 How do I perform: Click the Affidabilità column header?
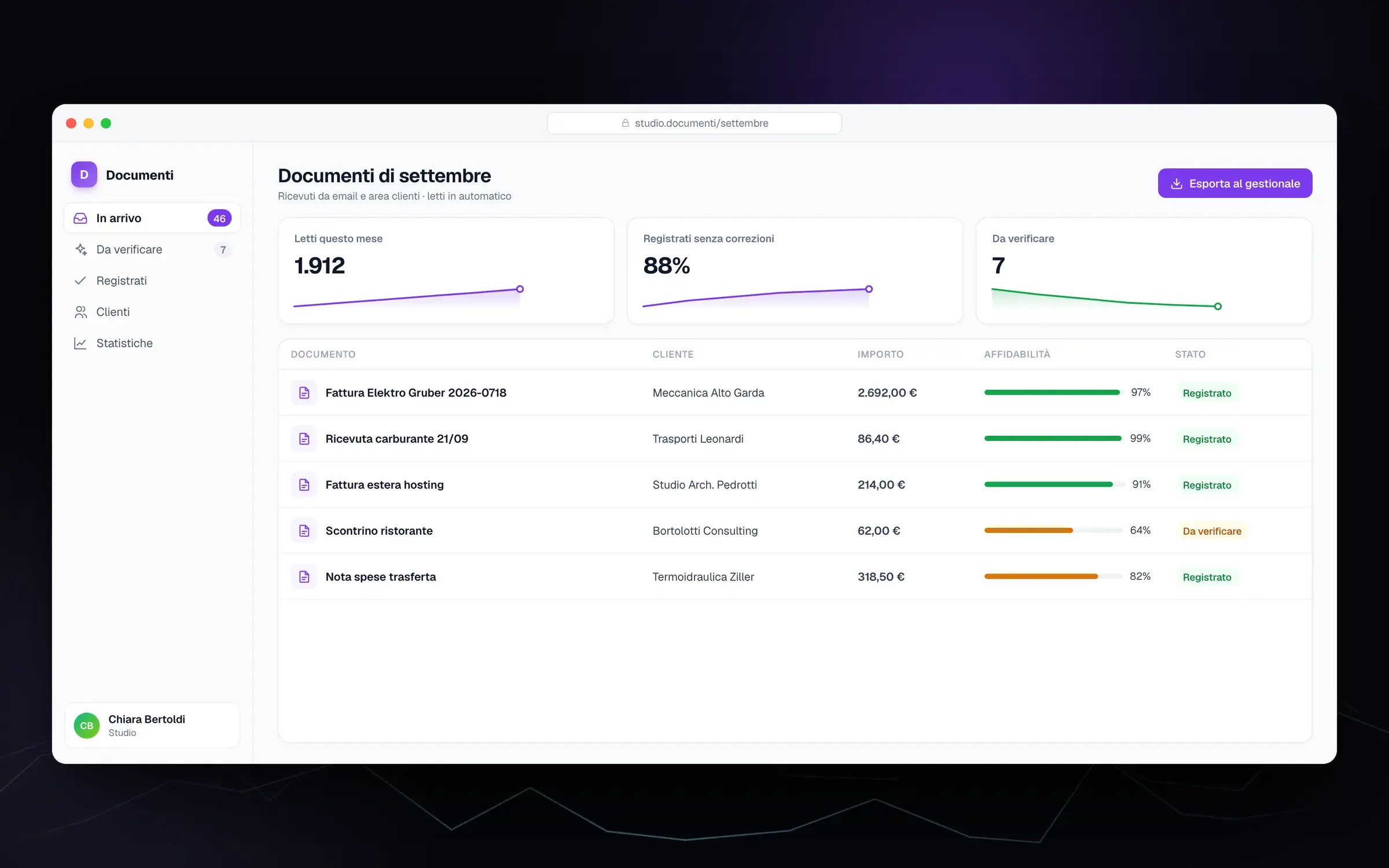[x=1017, y=354]
